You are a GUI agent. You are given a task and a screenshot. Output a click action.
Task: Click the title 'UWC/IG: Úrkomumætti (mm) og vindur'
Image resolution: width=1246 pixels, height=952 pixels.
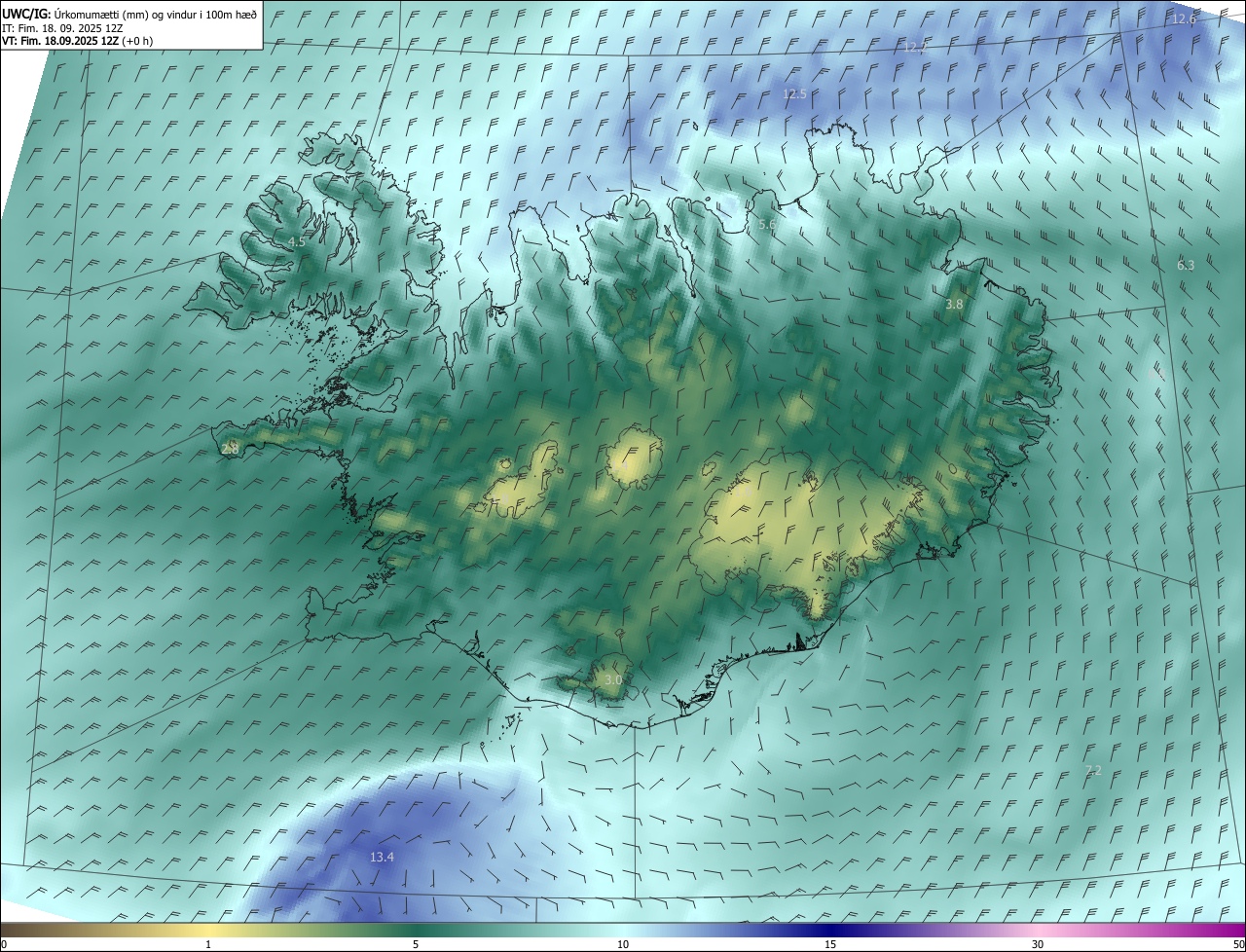click(129, 13)
